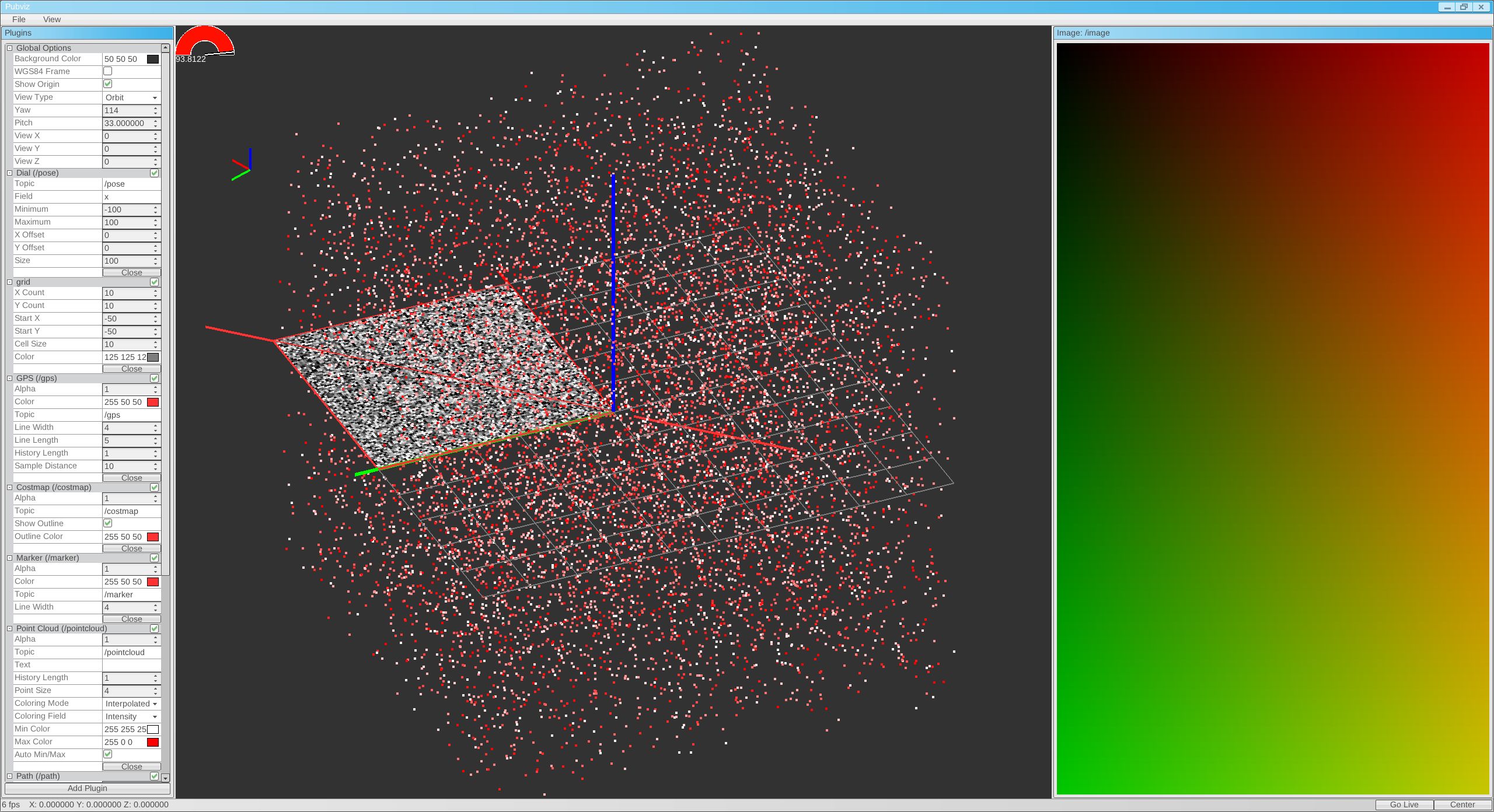Open the File menu
Screen dimensions: 1494x812
tap(19, 19)
